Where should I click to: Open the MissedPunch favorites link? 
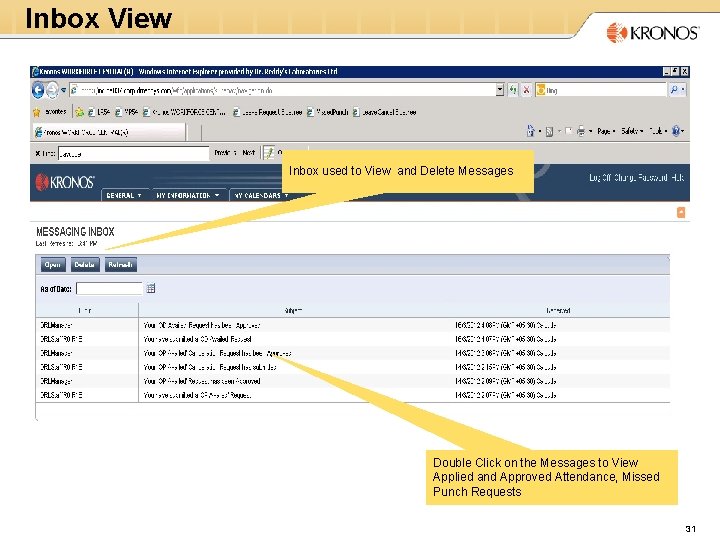(x=327, y=112)
